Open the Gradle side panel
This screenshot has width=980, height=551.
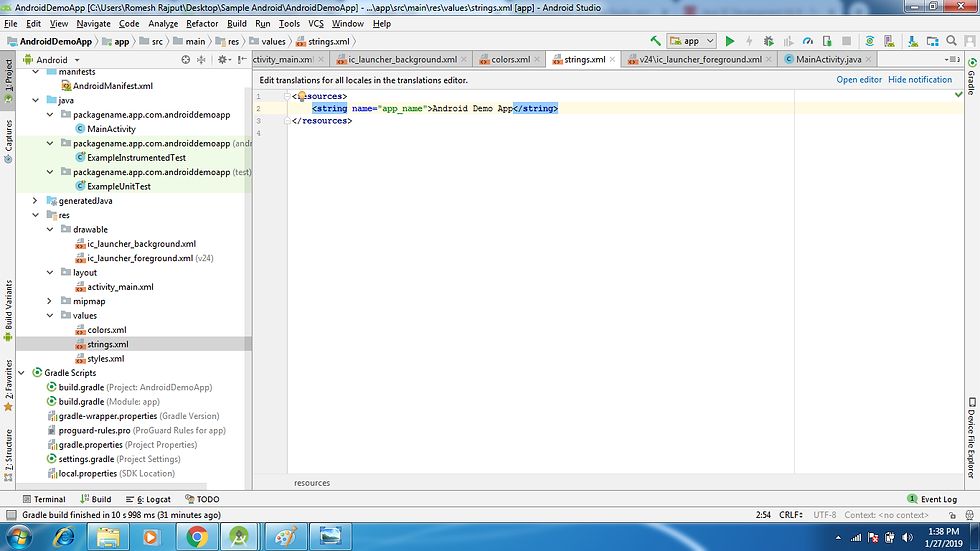[972, 77]
